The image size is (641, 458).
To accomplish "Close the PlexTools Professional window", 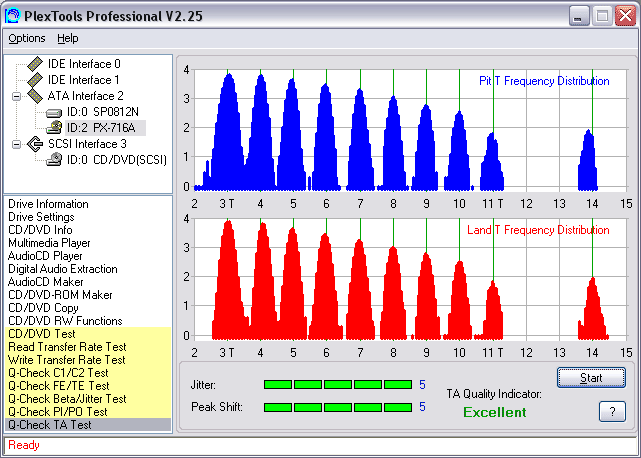I will click(625, 16).
